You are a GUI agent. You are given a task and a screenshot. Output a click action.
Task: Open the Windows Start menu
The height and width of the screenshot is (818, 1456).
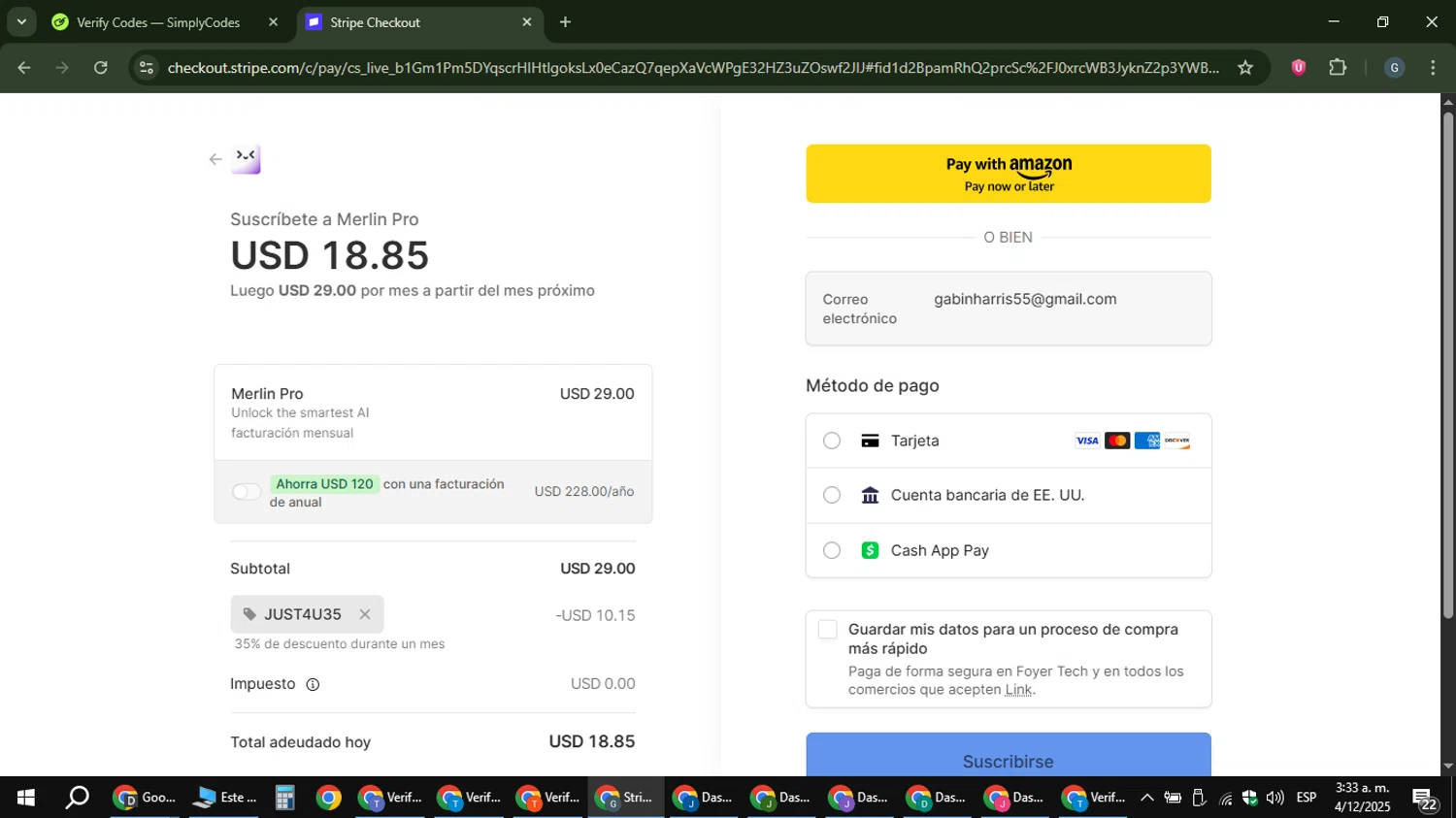(26, 798)
